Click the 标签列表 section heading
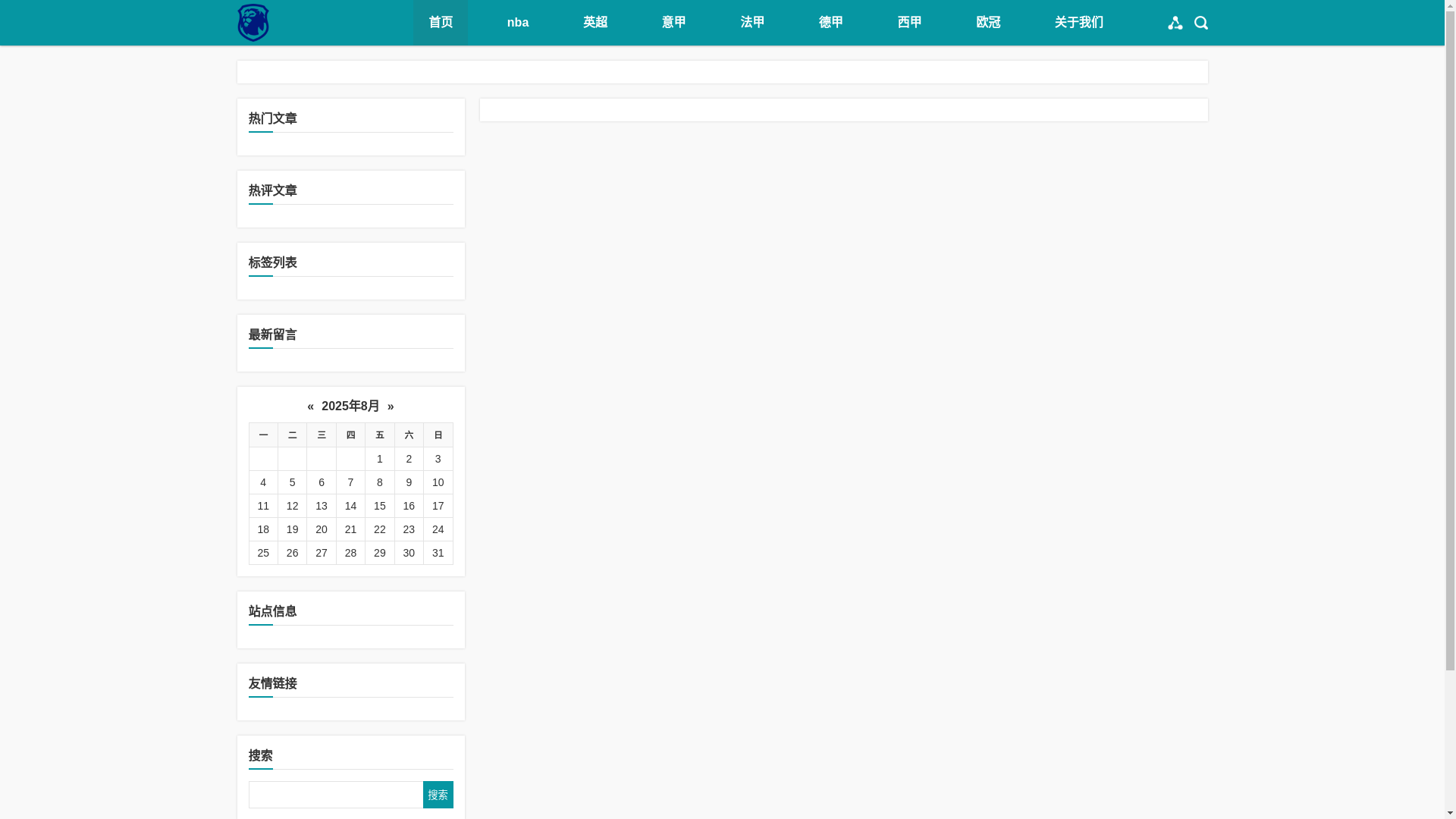The height and width of the screenshot is (819, 1456). click(273, 262)
